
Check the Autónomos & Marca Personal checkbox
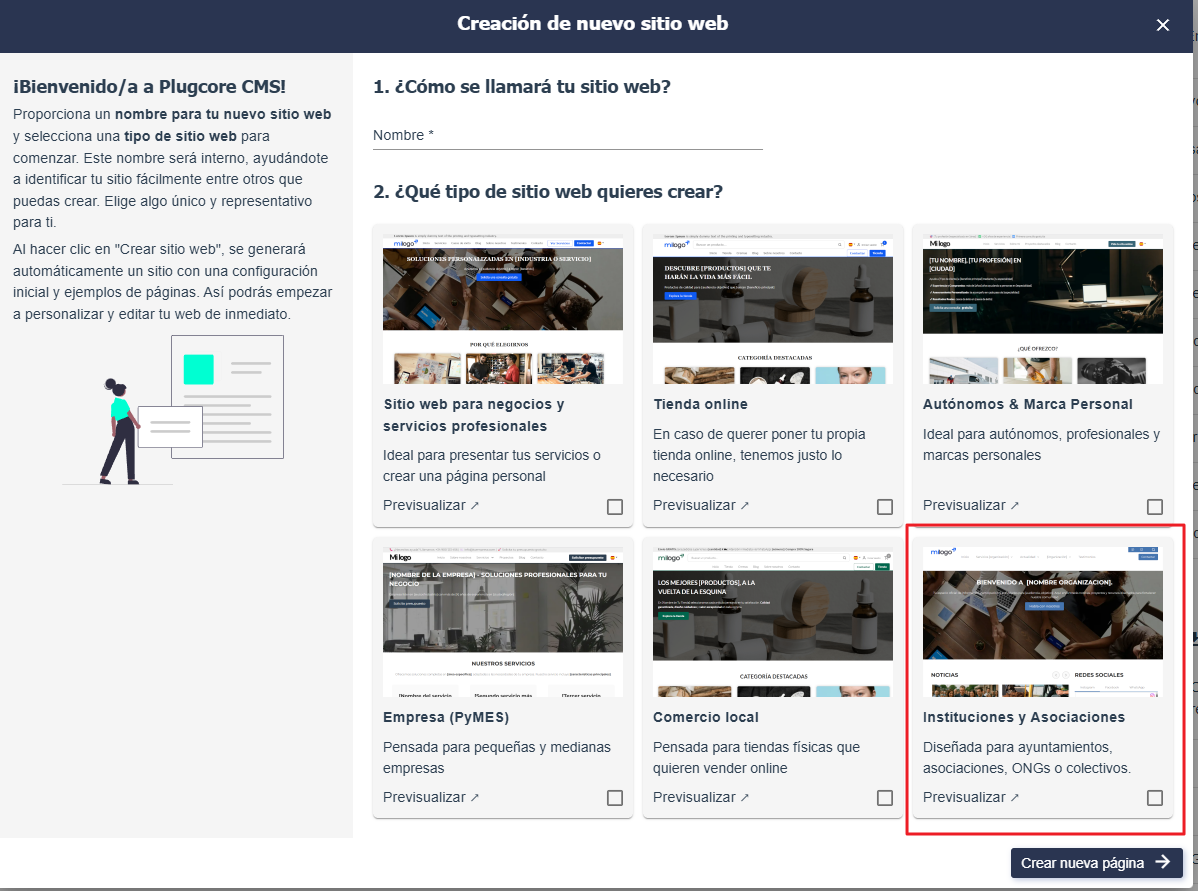1155,506
